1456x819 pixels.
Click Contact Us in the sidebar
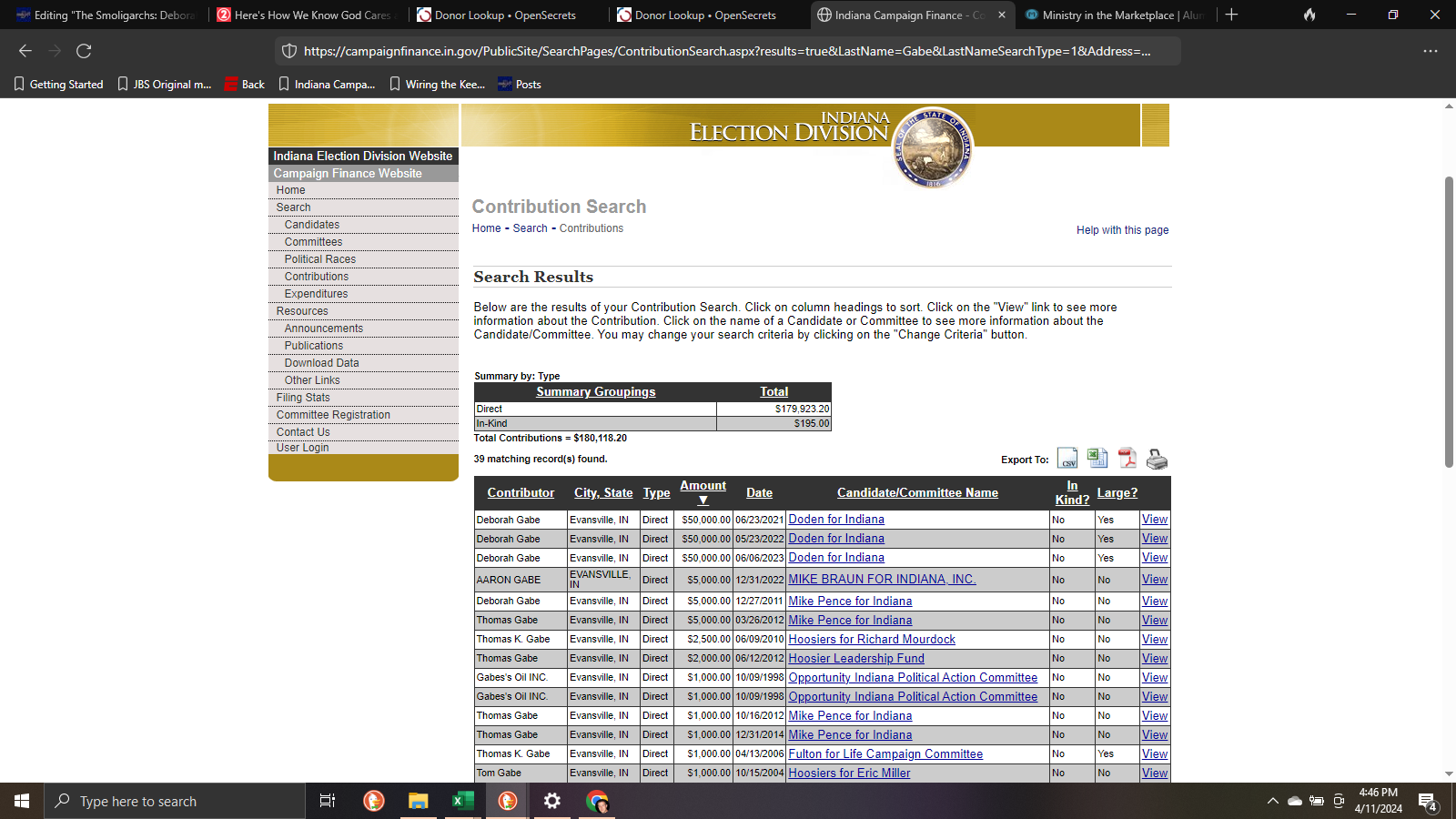(303, 432)
